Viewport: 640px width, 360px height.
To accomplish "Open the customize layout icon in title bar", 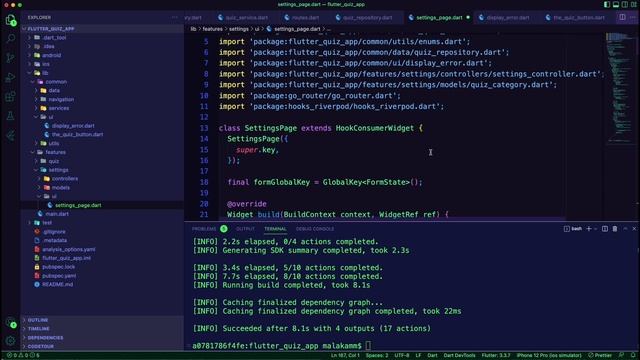I will 634,4.
